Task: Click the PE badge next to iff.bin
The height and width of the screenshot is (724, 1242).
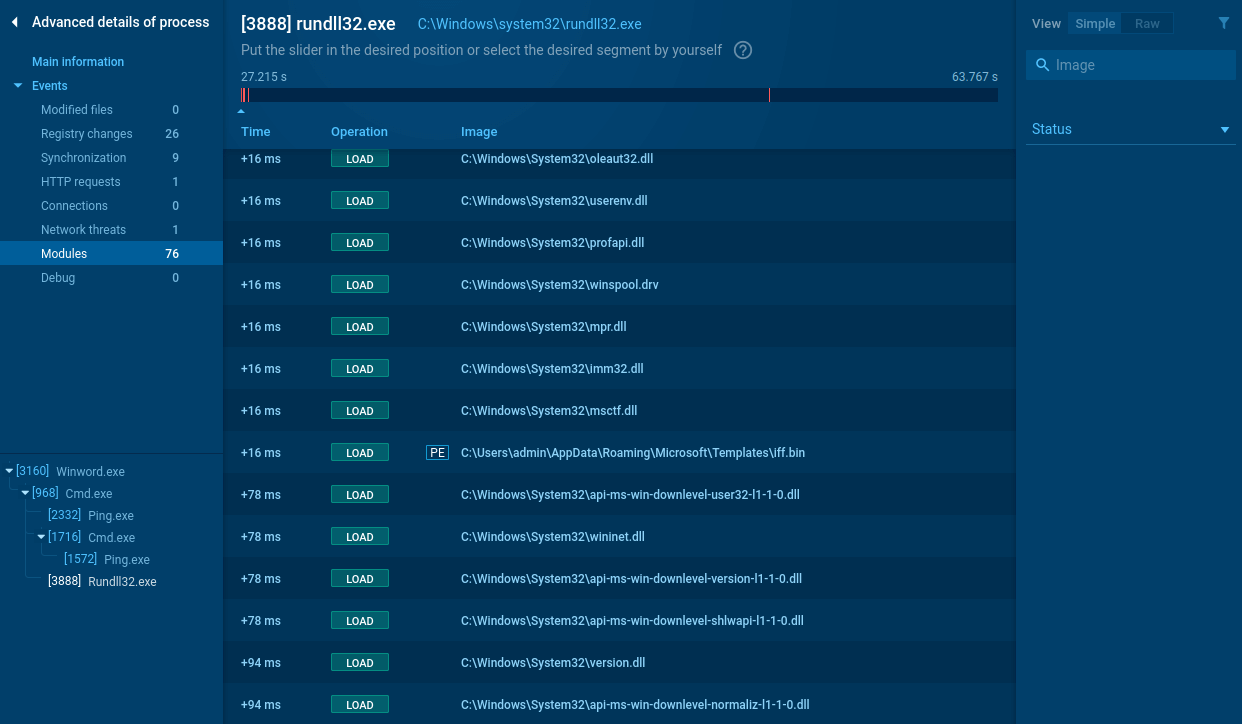Action: point(437,453)
